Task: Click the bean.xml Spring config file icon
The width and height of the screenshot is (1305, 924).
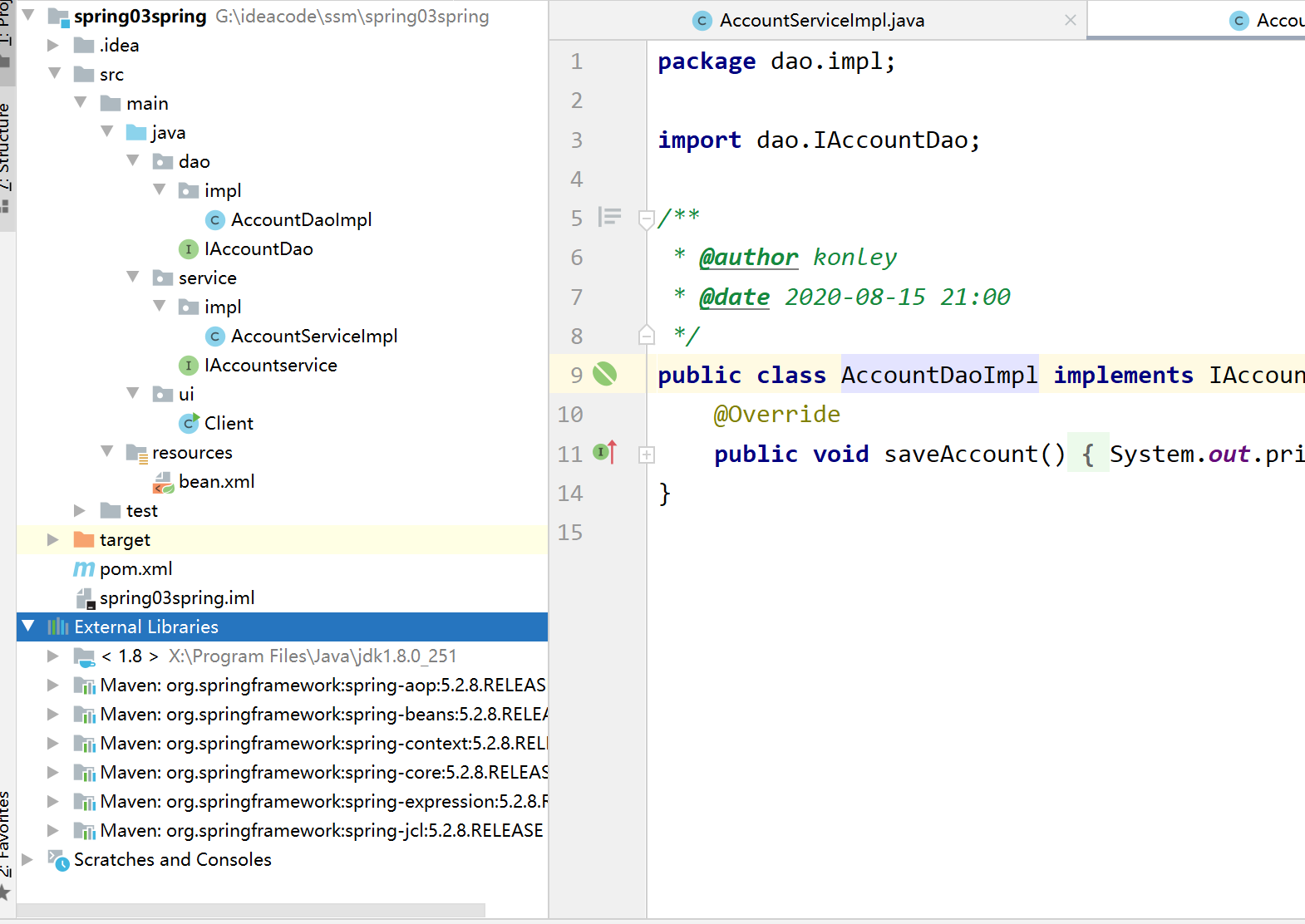Action: [163, 483]
